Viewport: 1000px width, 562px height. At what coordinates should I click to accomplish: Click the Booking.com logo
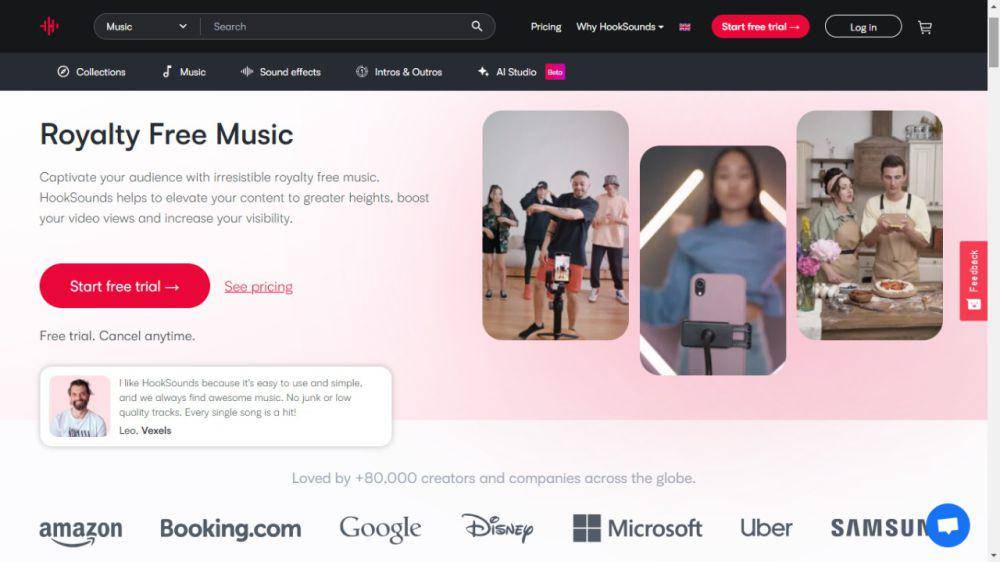[x=230, y=528]
